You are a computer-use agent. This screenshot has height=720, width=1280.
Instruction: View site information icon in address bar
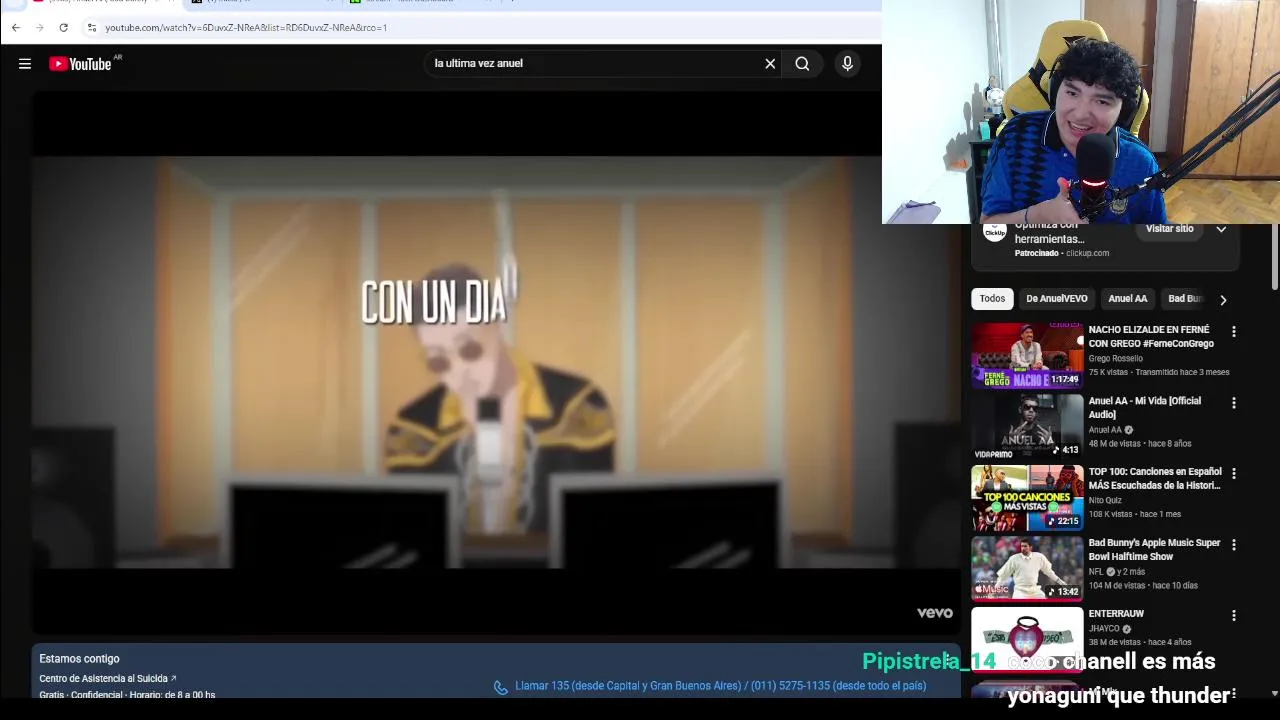point(91,27)
